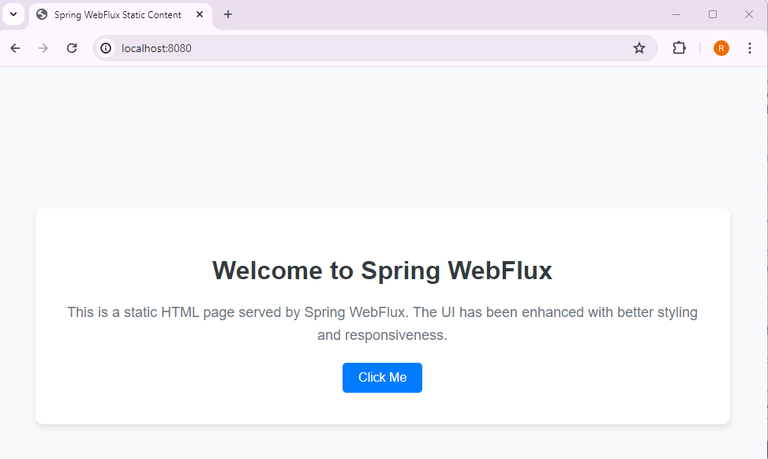Click the Welcome to Spring WebFlux heading
768x459 pixels.
tap(382, 270)
